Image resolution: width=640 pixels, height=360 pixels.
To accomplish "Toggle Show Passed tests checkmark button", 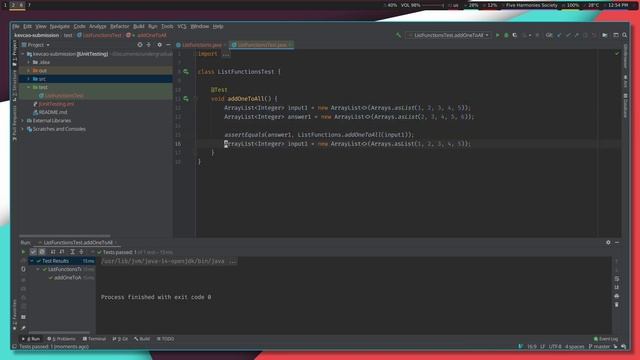I will [x=33, y=252].
